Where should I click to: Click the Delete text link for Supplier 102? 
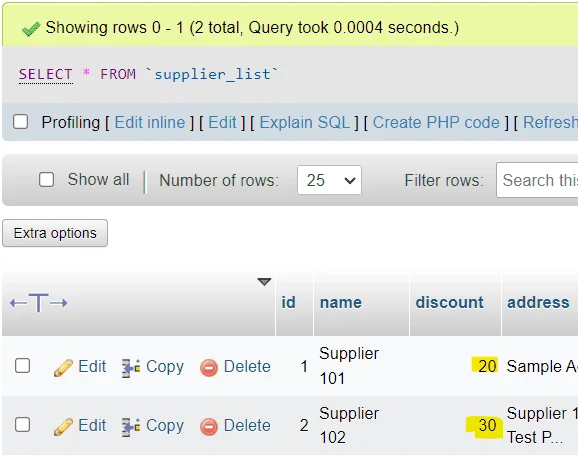pyautogui.click(x=247, y=425)
